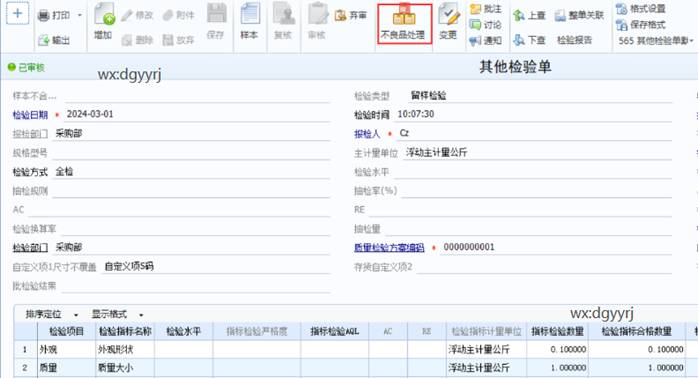This screenshot has height=378, width=698.
Task: Click the 检验时间 field 10:07:30
Action: (533, 114)
